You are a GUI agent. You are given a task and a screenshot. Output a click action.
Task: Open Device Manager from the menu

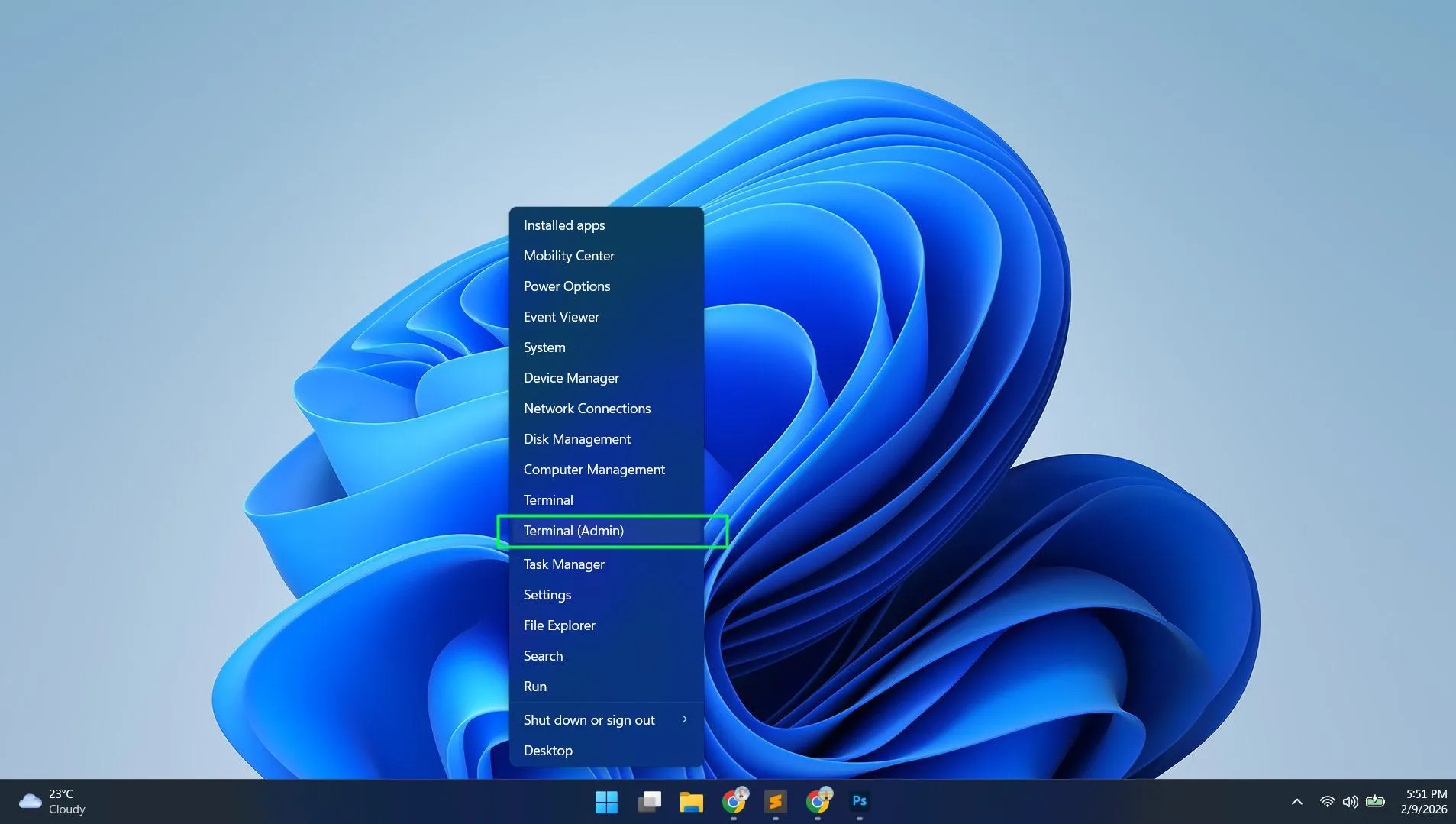coord(571,377)
